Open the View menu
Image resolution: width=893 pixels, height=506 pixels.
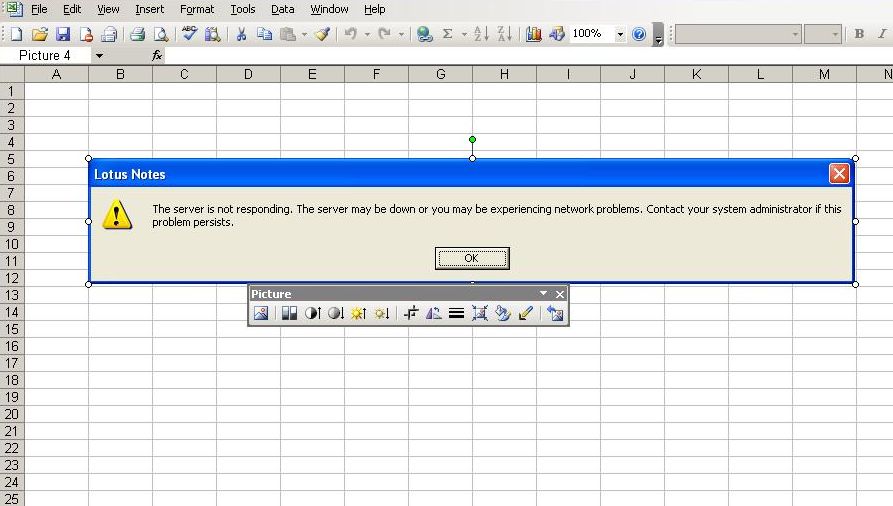point(108,9)
